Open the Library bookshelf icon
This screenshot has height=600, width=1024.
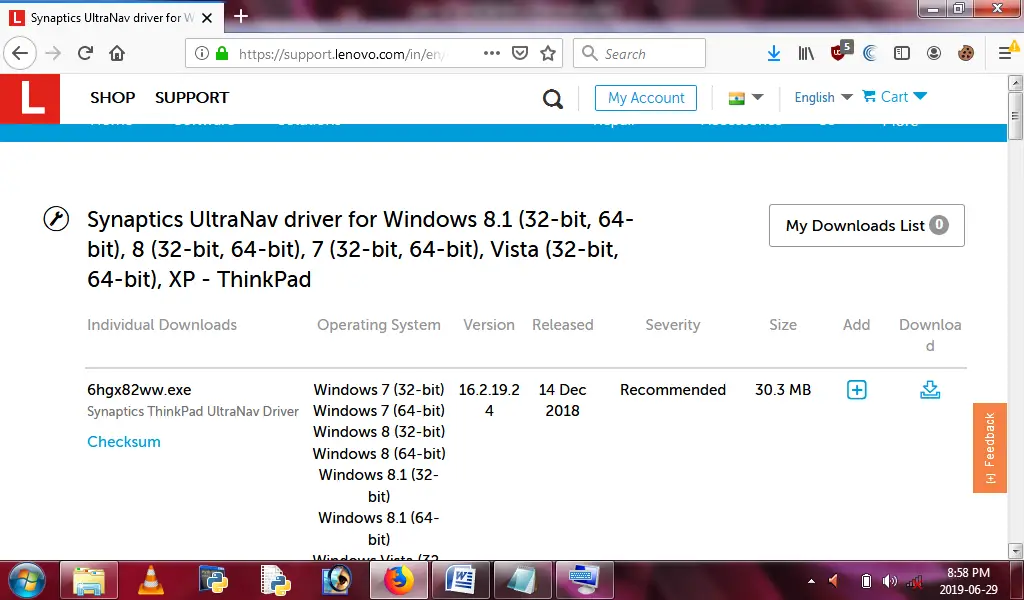click(x=806, y=54)
